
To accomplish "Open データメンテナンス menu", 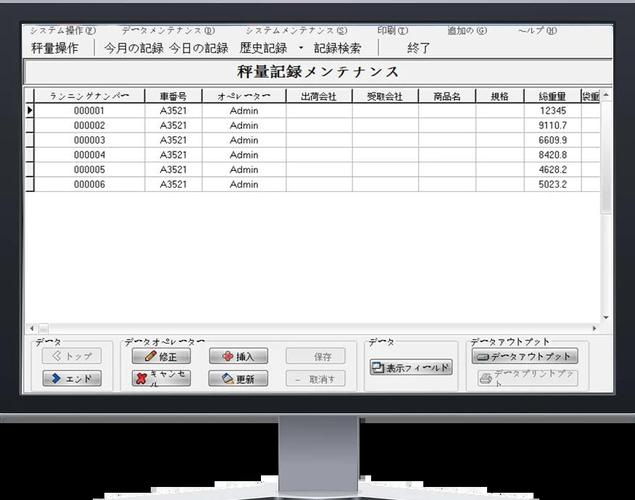I will point(168,31).
